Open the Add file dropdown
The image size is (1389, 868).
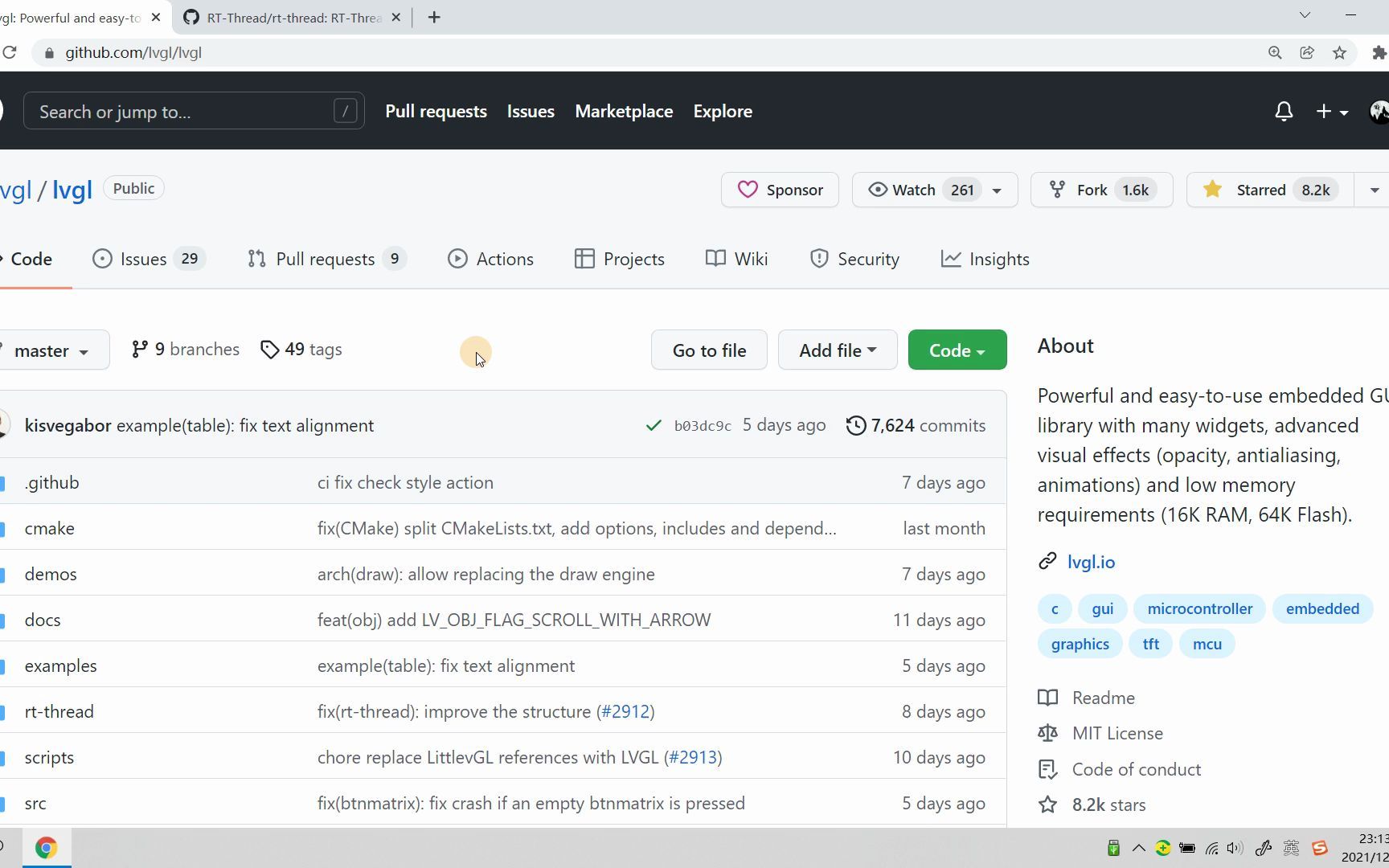(x=837, y=350)
